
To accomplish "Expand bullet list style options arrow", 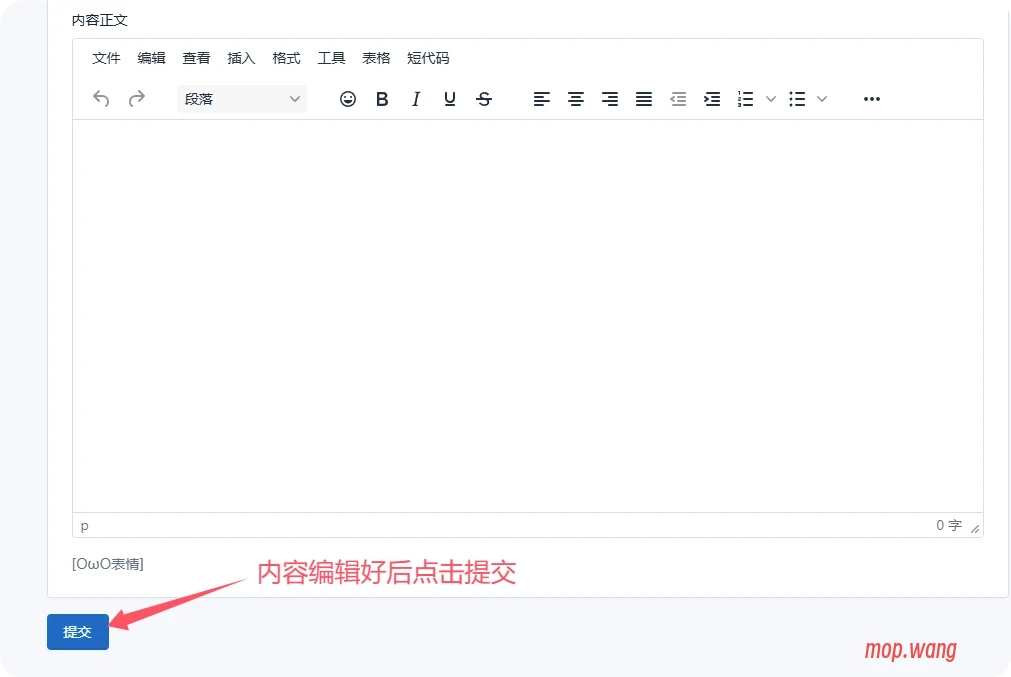I will tap(822, 99).
